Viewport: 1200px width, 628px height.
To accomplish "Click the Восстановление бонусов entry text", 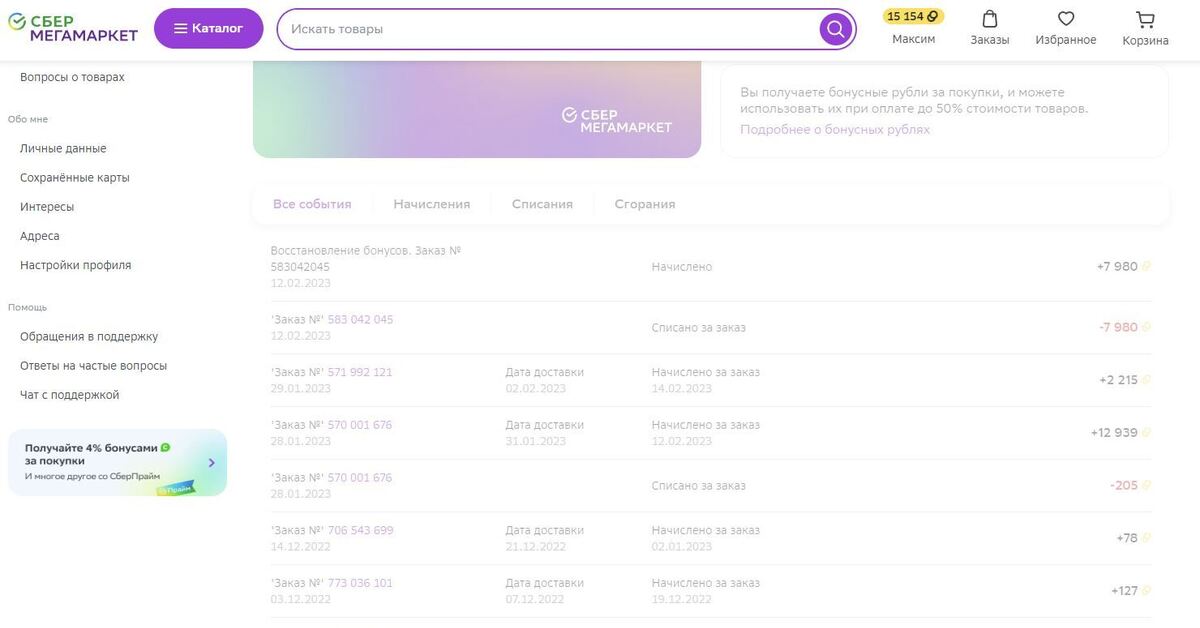I will [366, 259].
